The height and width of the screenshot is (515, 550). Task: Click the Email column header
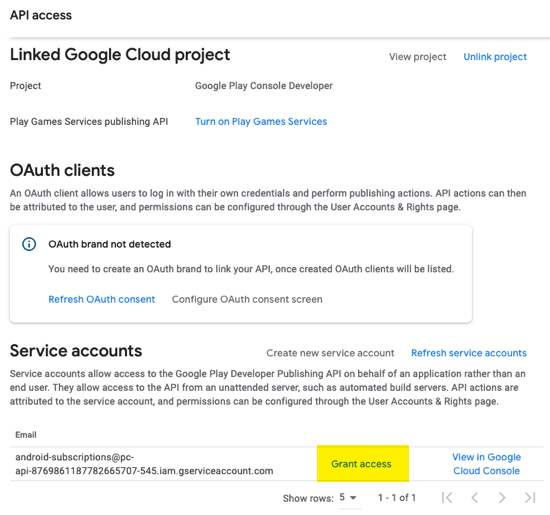[26, 435]
